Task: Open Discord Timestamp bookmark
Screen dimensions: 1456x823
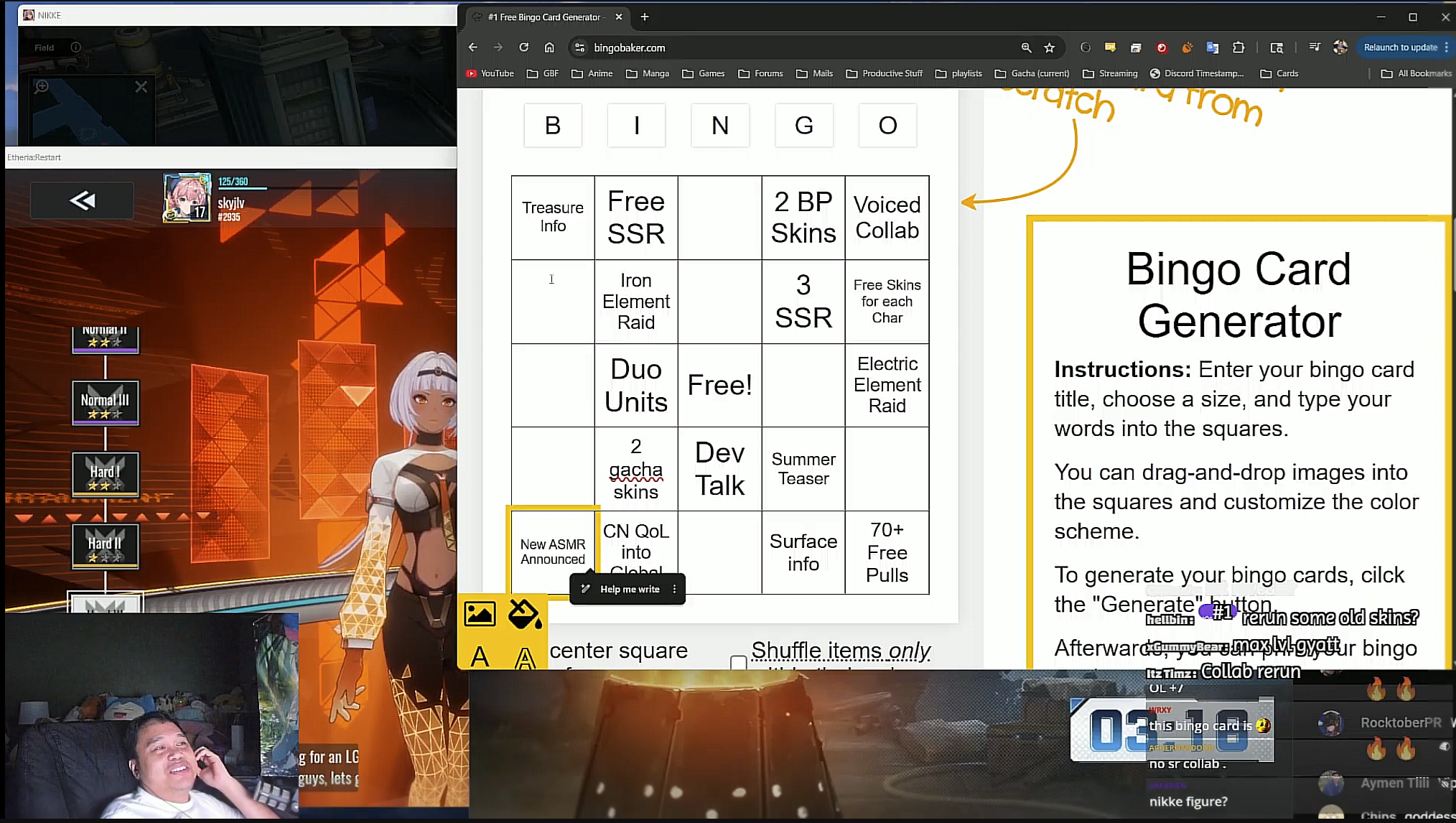Action: tap(1197, 73)
